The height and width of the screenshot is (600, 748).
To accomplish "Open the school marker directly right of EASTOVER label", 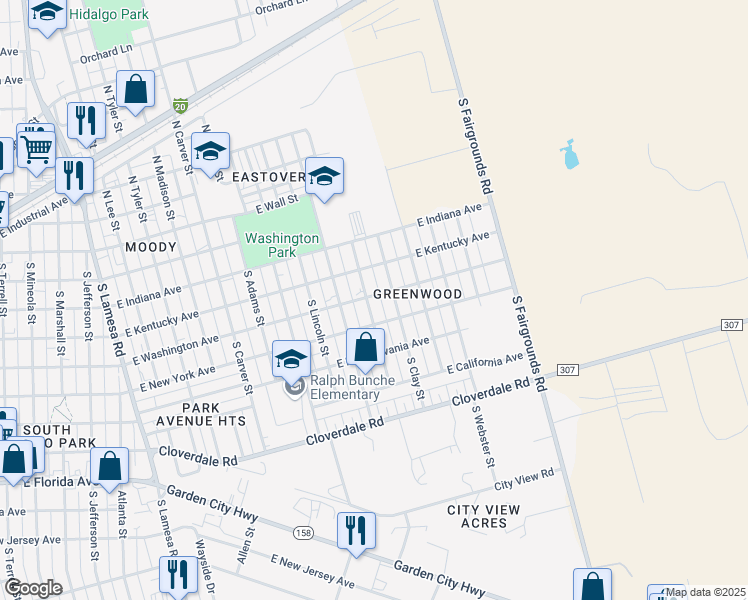I will [324, 176].
